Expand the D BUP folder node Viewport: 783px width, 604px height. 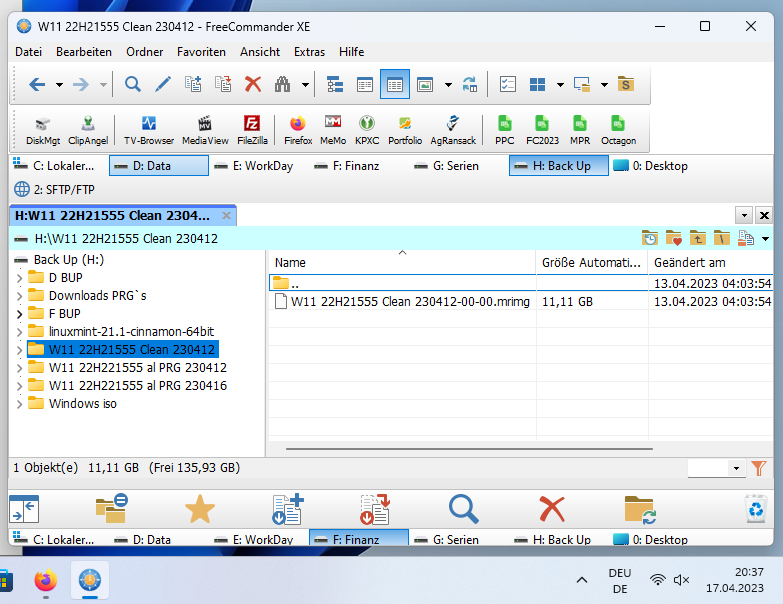pyautogui.click(x=19, y=278)
